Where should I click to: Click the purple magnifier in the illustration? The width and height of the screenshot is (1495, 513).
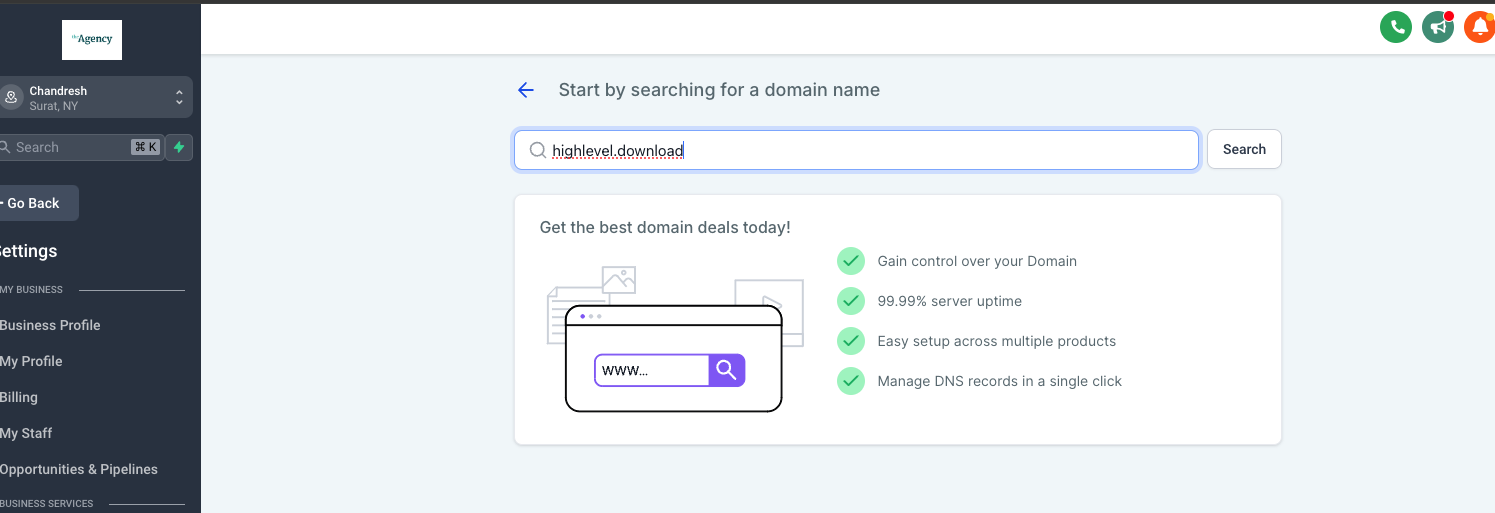(x=727, y=370)
